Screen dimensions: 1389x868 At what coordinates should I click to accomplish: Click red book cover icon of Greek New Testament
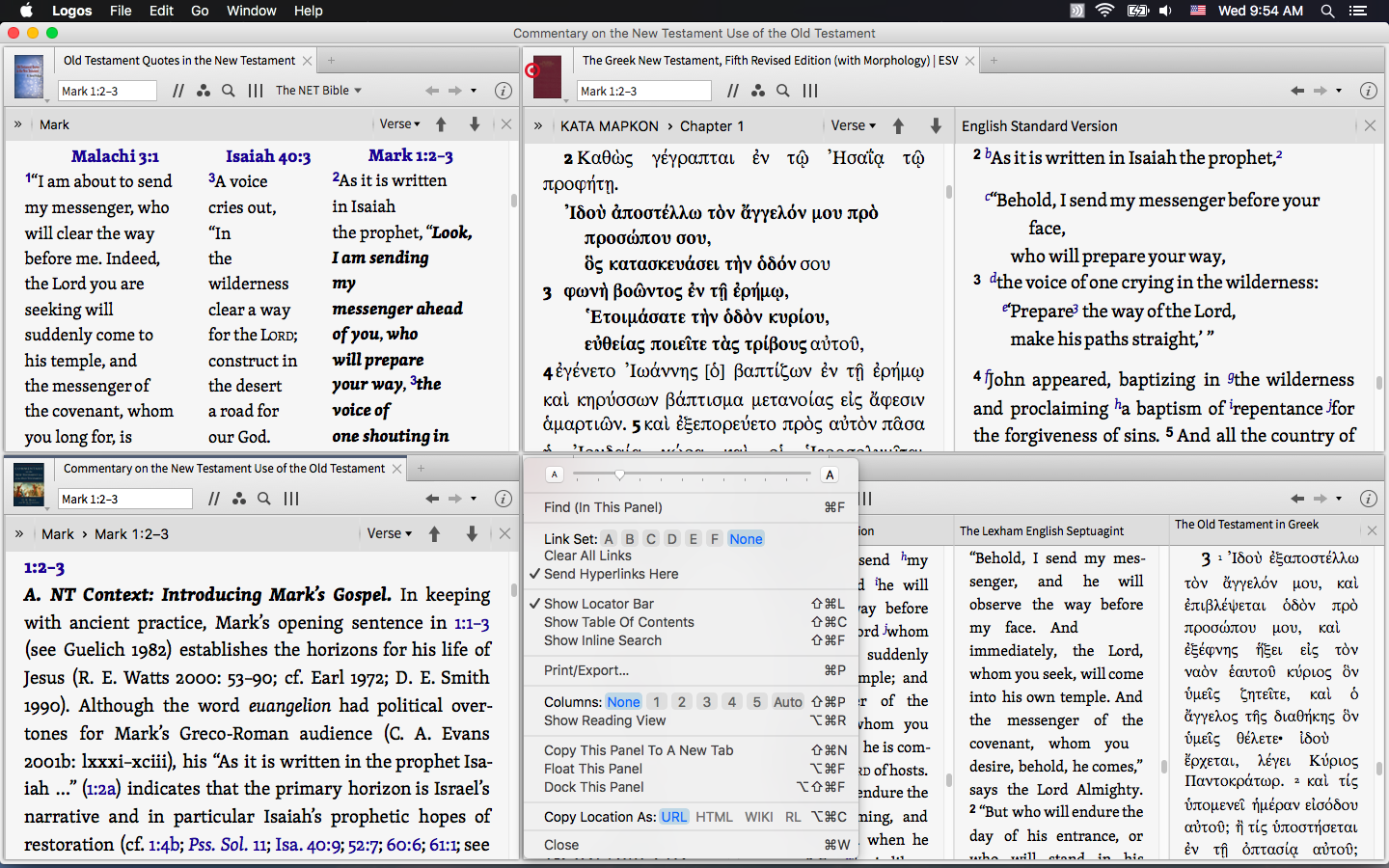pyautogui.click(x=547, y=78)
